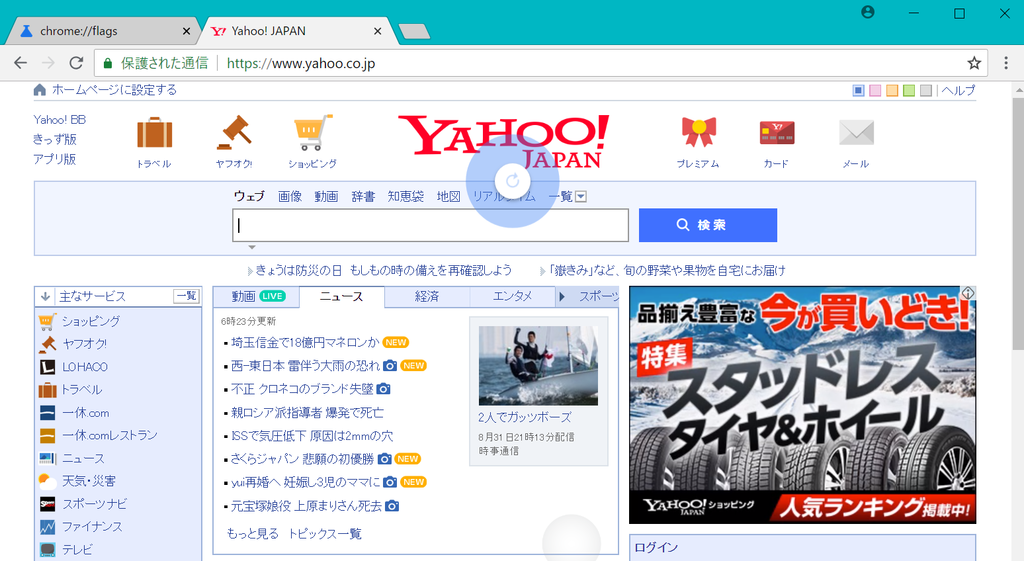Viewport: 1024px width, 561px height.
Task: Select the 辞書 search tab
Action: tap(363, 197)
